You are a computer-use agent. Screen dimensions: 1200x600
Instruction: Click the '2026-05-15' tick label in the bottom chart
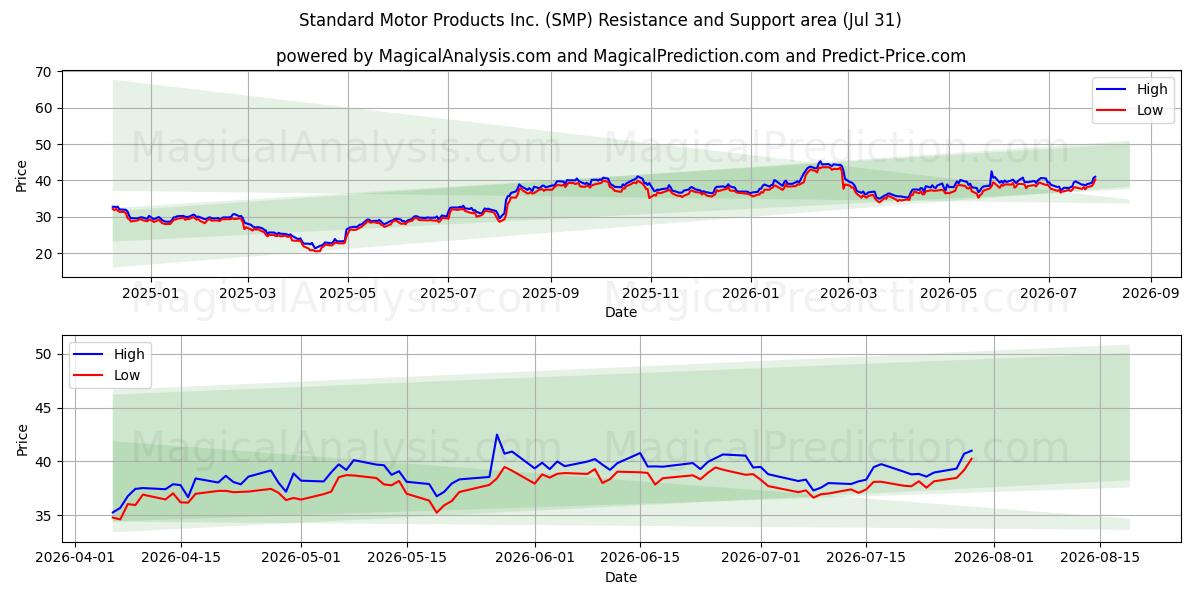pos(407,559)
